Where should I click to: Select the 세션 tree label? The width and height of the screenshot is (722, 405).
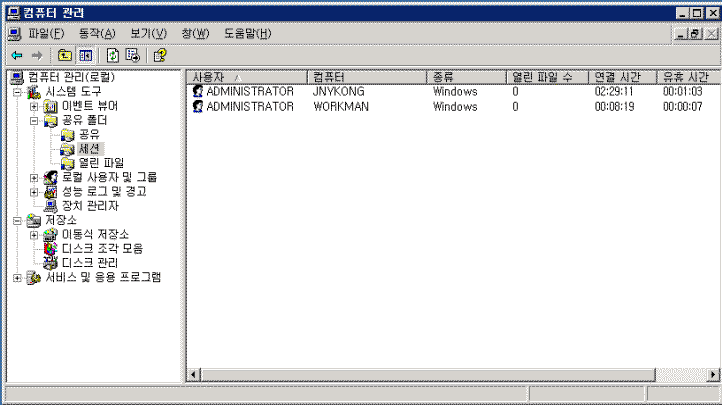(x=89, y=149)
